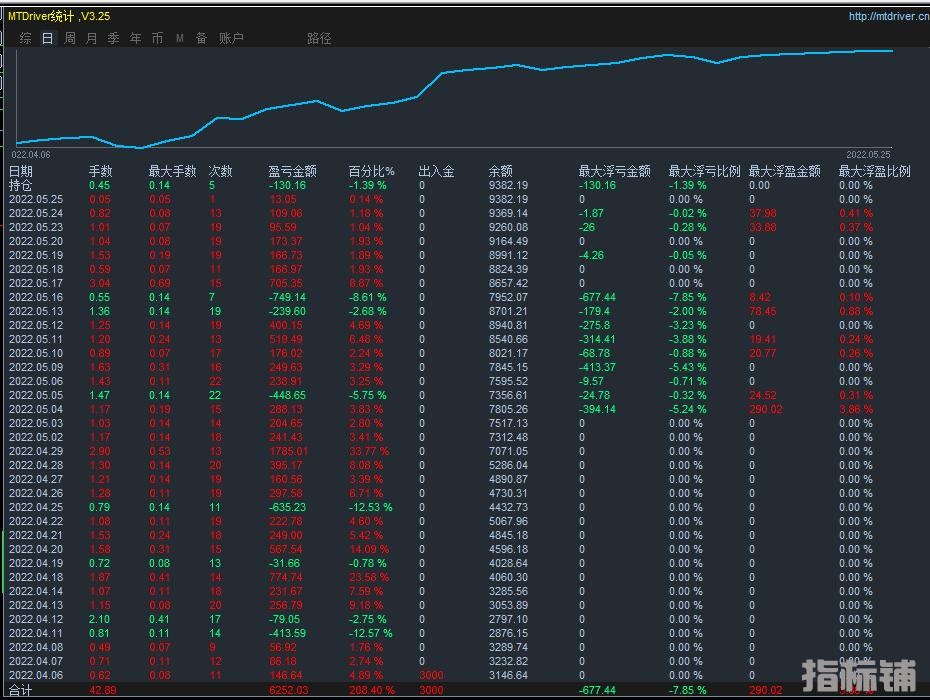
Task: Click the 最大手数 column header
Action: [173, 171]
